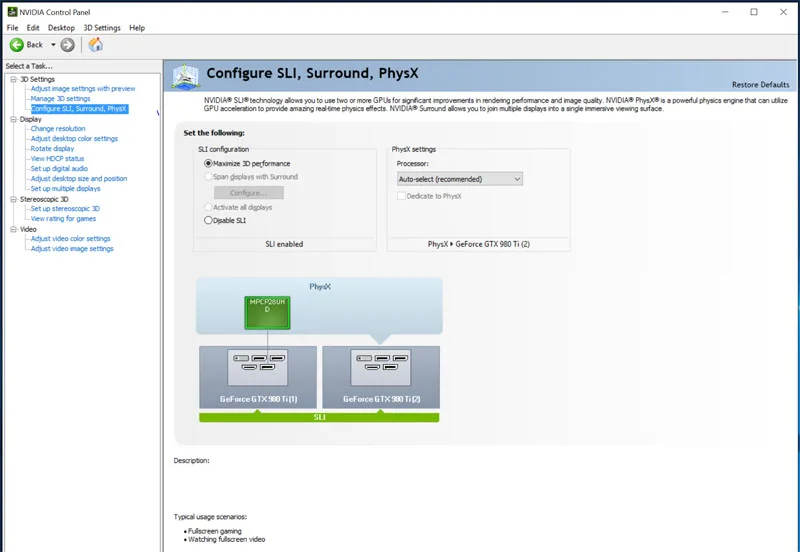The height and width of the screenshot is (552, 800).
Task: Open the 3D Settings menu
Action: click(101, 28)
